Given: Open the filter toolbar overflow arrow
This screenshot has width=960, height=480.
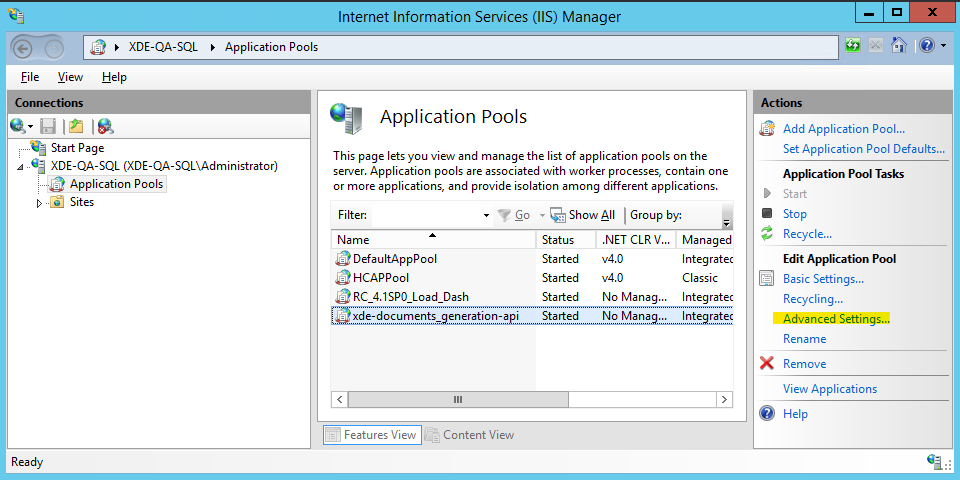Looking at the screenshot, I should click(727, 223).
